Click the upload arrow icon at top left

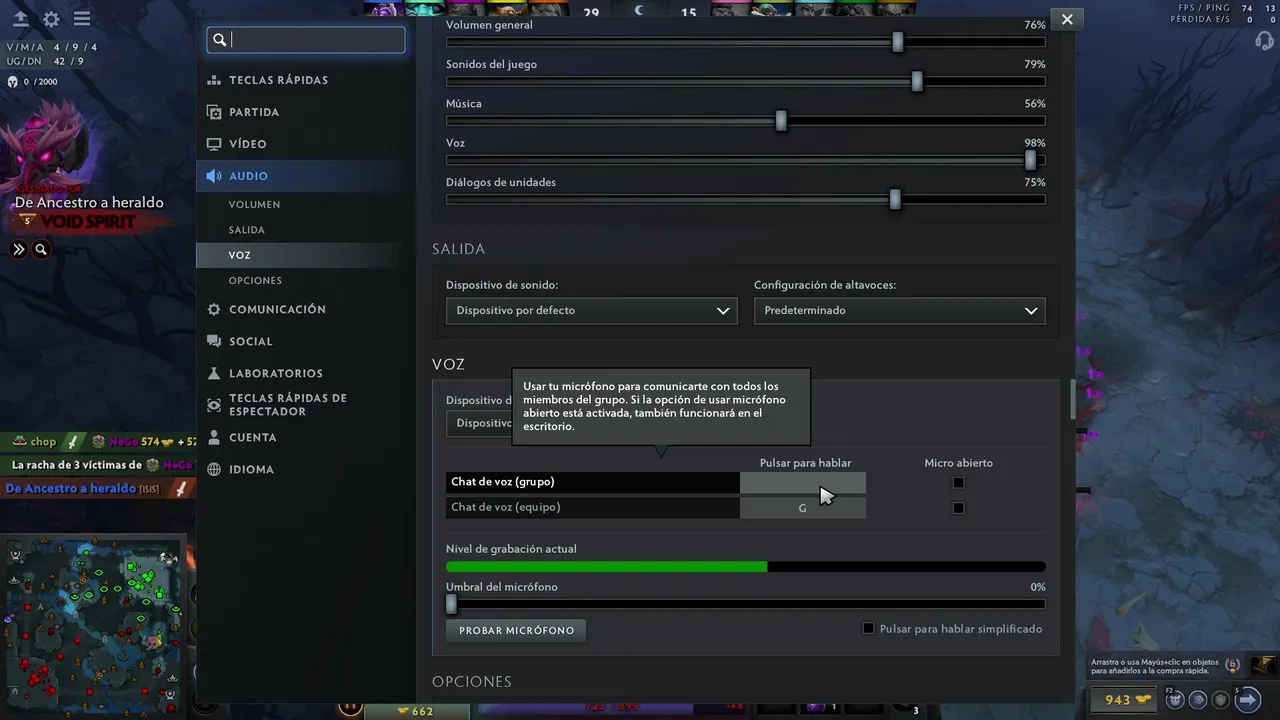point(20,19)
